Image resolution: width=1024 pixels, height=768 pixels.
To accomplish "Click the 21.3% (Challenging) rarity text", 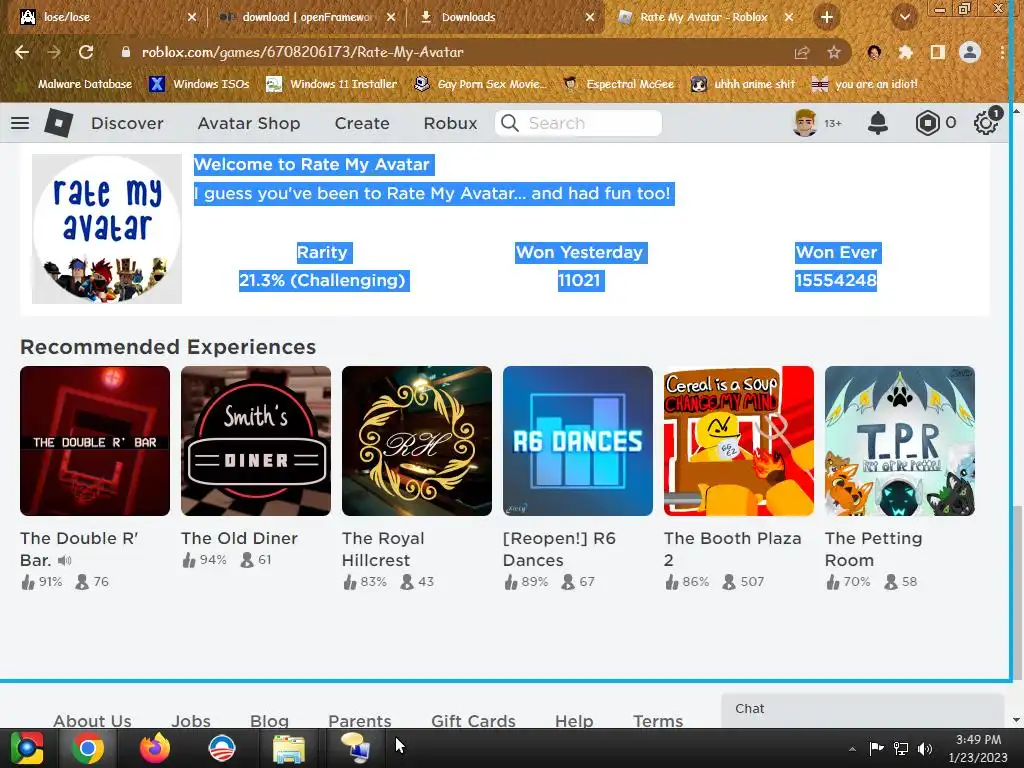I will coord(323,280).
